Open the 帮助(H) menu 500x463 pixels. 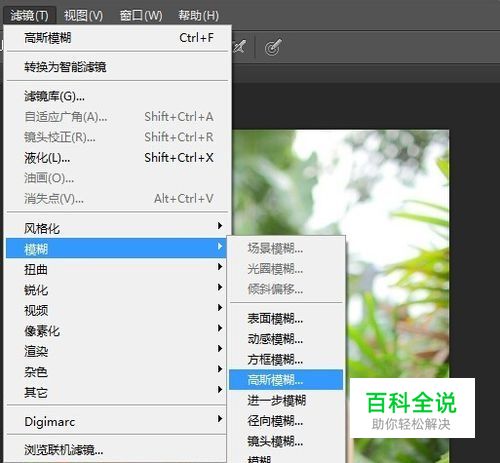(x=198, y=15)
